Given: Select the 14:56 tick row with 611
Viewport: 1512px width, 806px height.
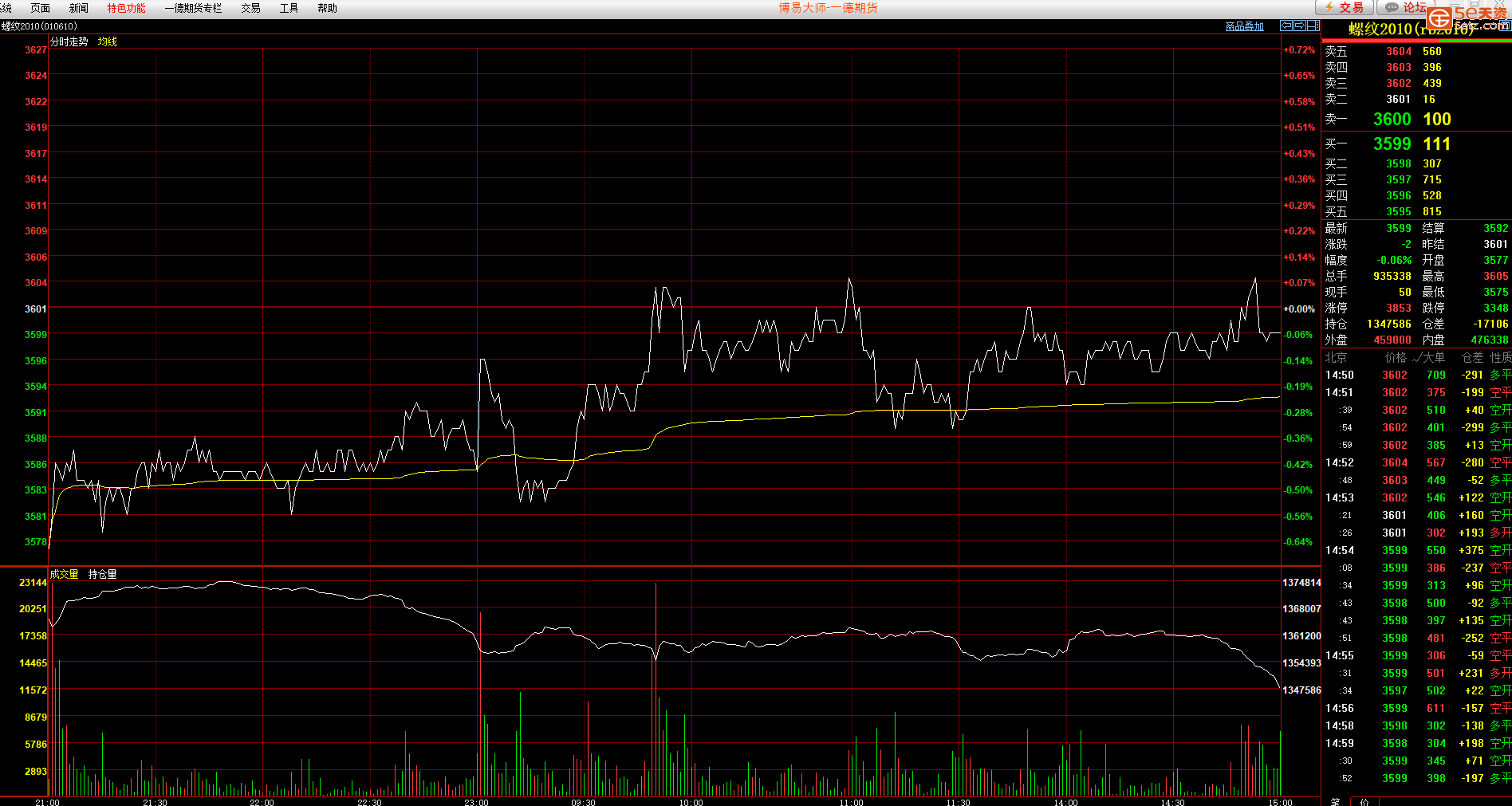Looking at the screenshot, I should point(1417,708).
